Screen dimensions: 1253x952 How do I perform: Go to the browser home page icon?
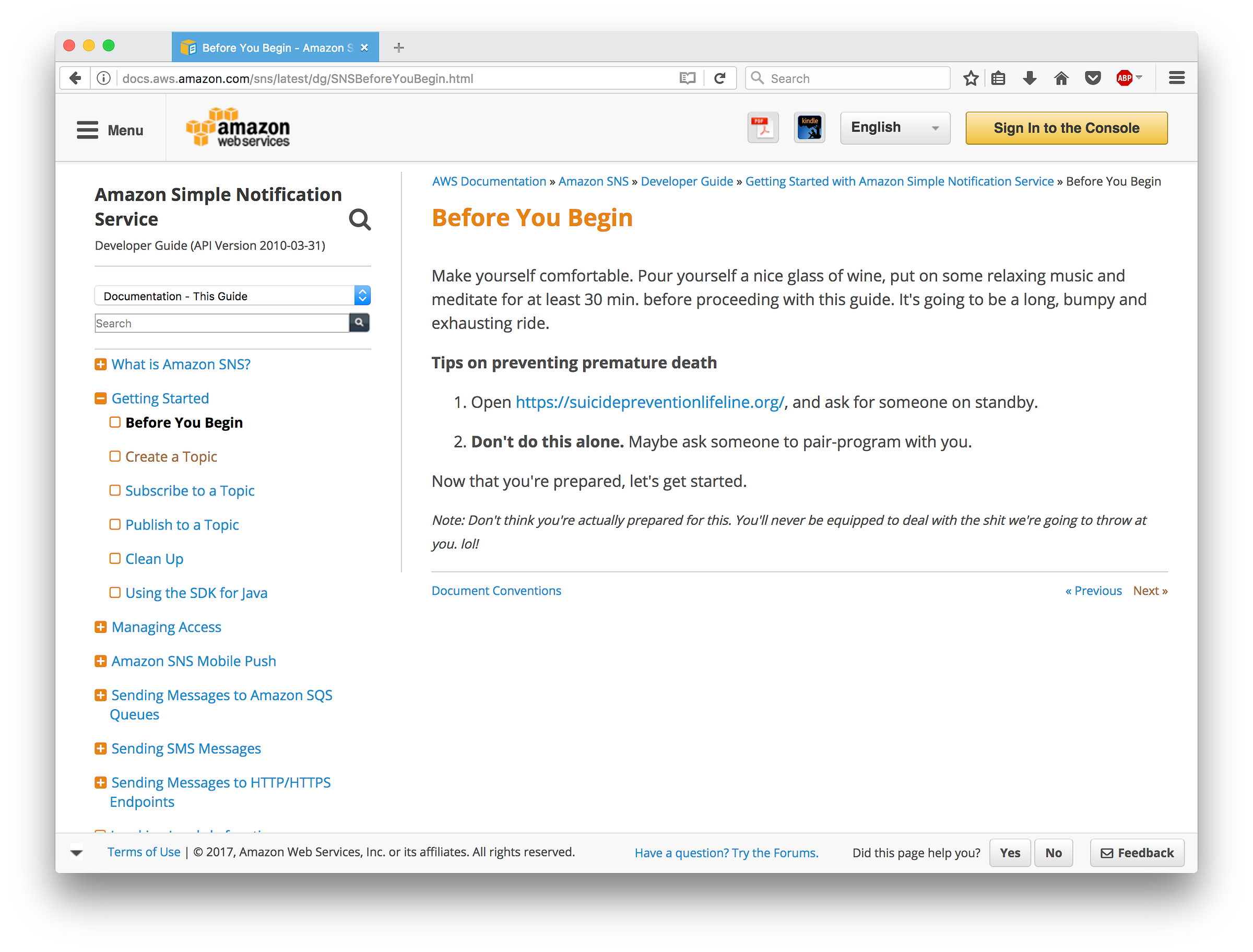coord(1061,78)
